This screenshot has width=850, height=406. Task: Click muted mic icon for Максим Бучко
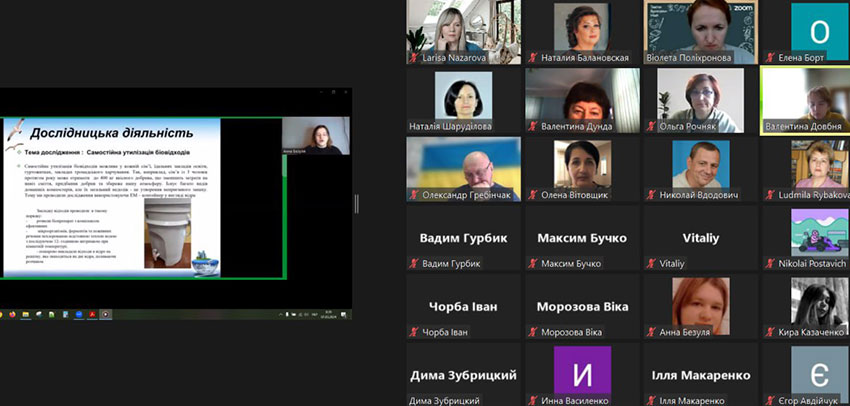click(x=533, y=263)
